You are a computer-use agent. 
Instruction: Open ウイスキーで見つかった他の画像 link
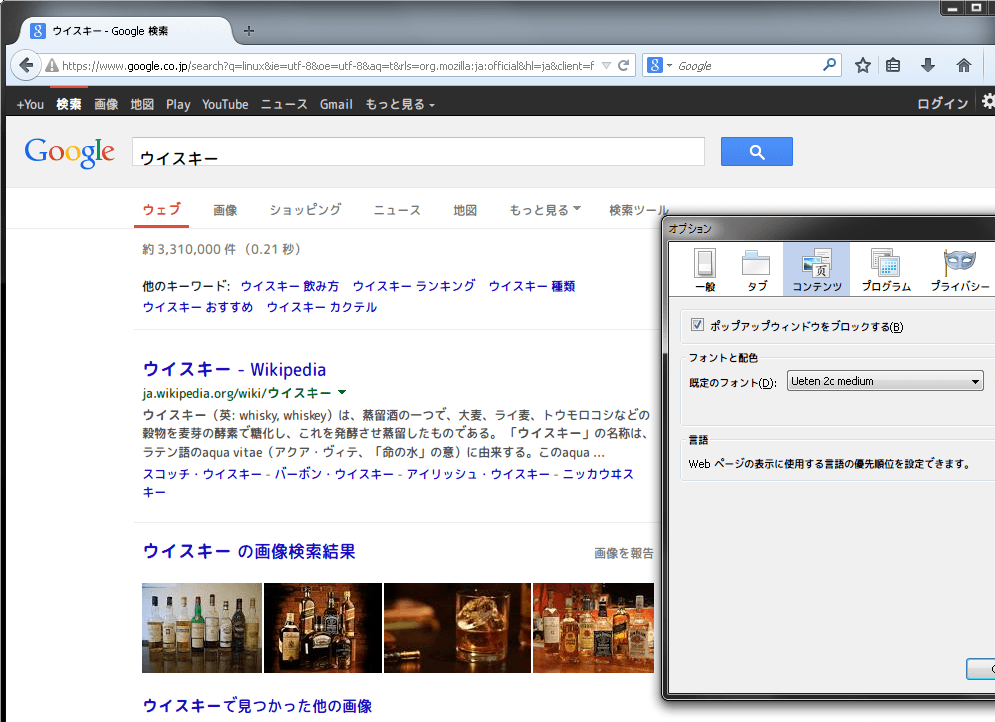257,706
